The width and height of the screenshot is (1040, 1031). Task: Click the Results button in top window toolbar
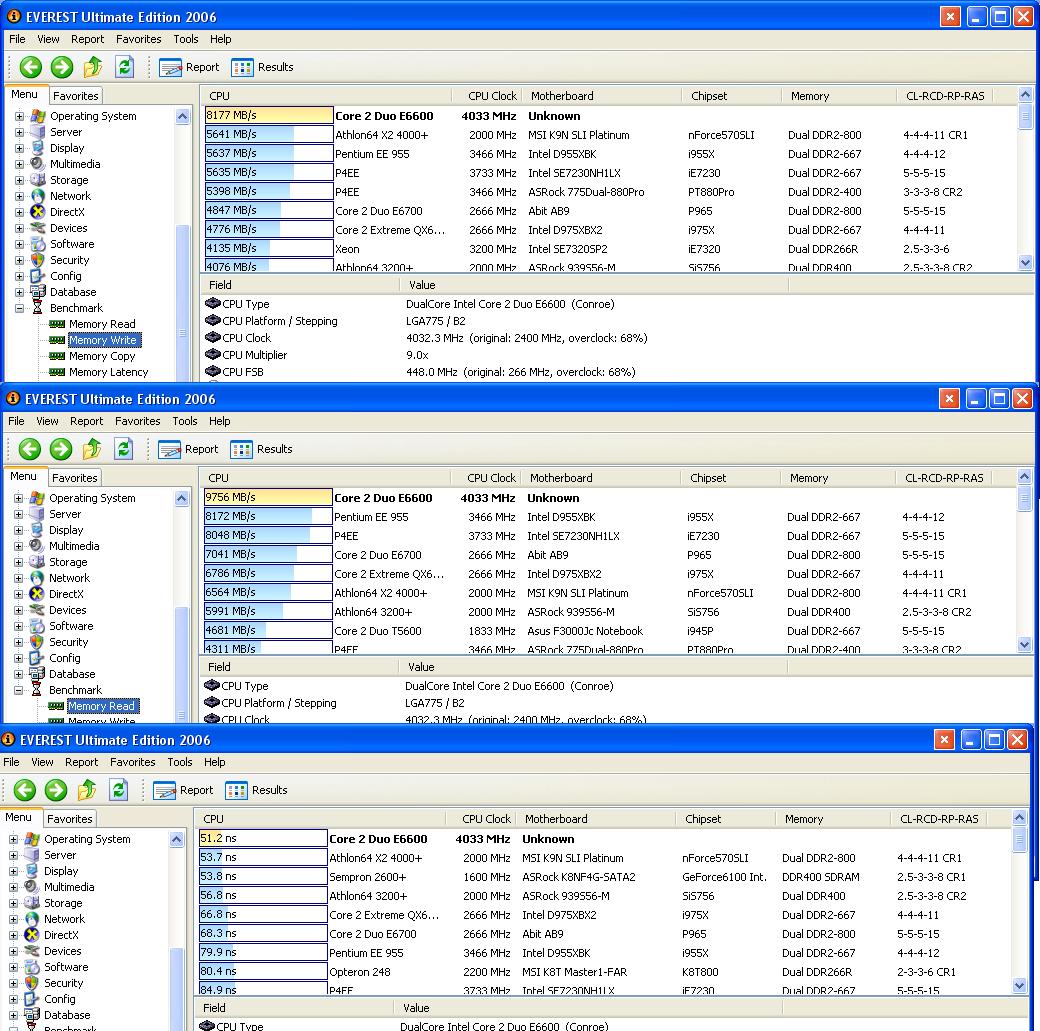[263, 67]
